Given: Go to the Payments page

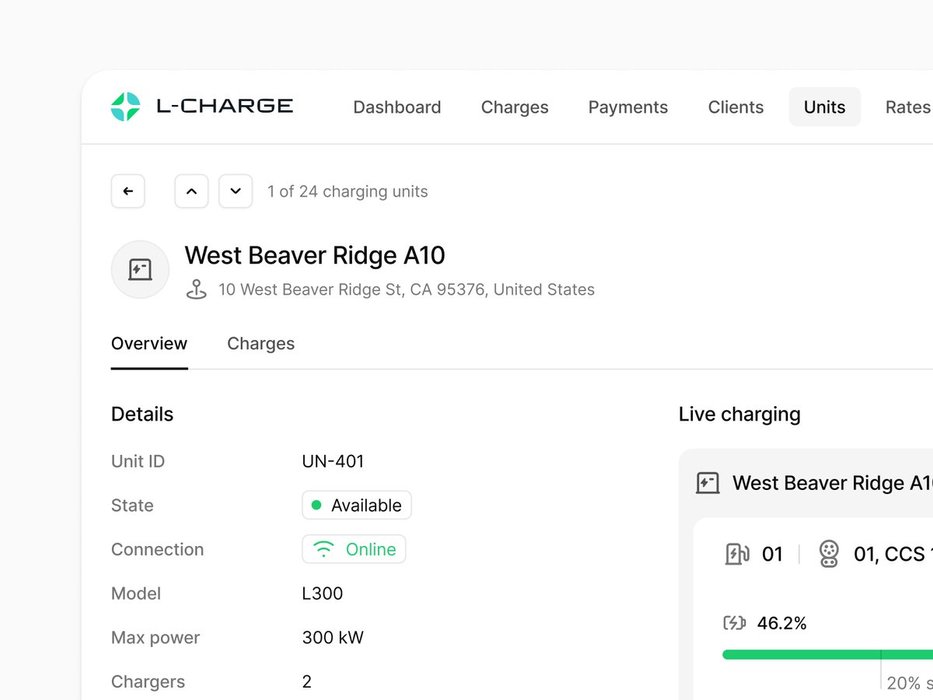Looking at the screenshot, I should pyautogui.click(x=628, y=107).
